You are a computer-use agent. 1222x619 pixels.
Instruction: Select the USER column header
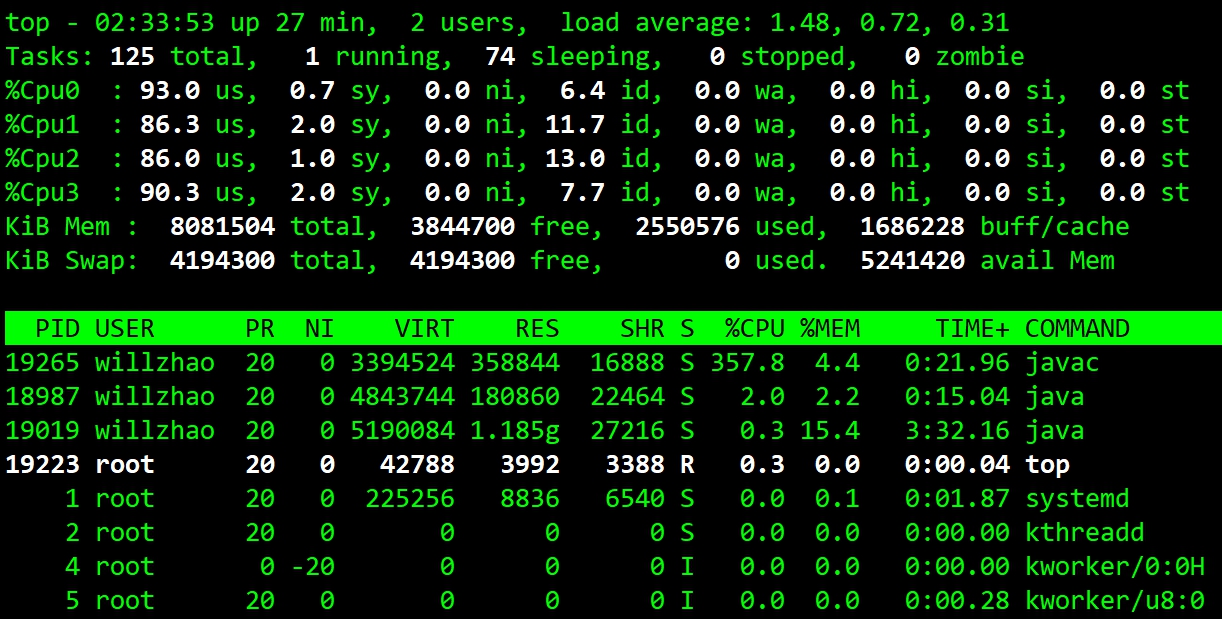(125, 328)
